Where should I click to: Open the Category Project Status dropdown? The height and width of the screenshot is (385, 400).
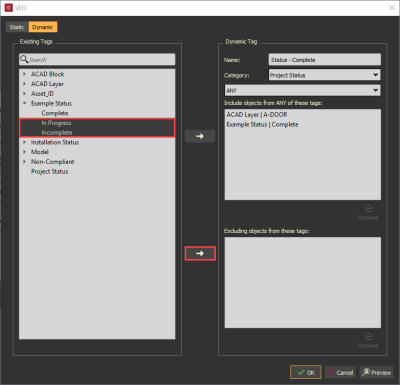[x=324, y=75]
